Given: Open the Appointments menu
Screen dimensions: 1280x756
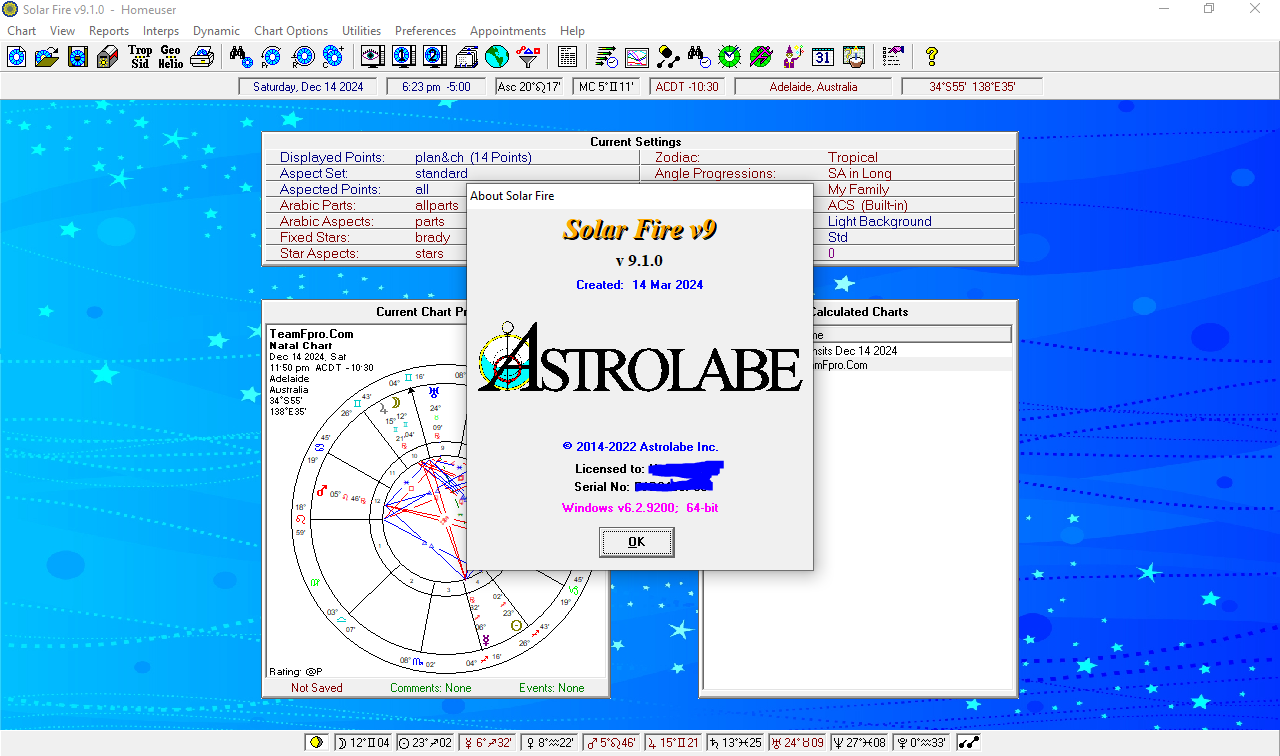Looking at the screenshot, I should (508, 31).
